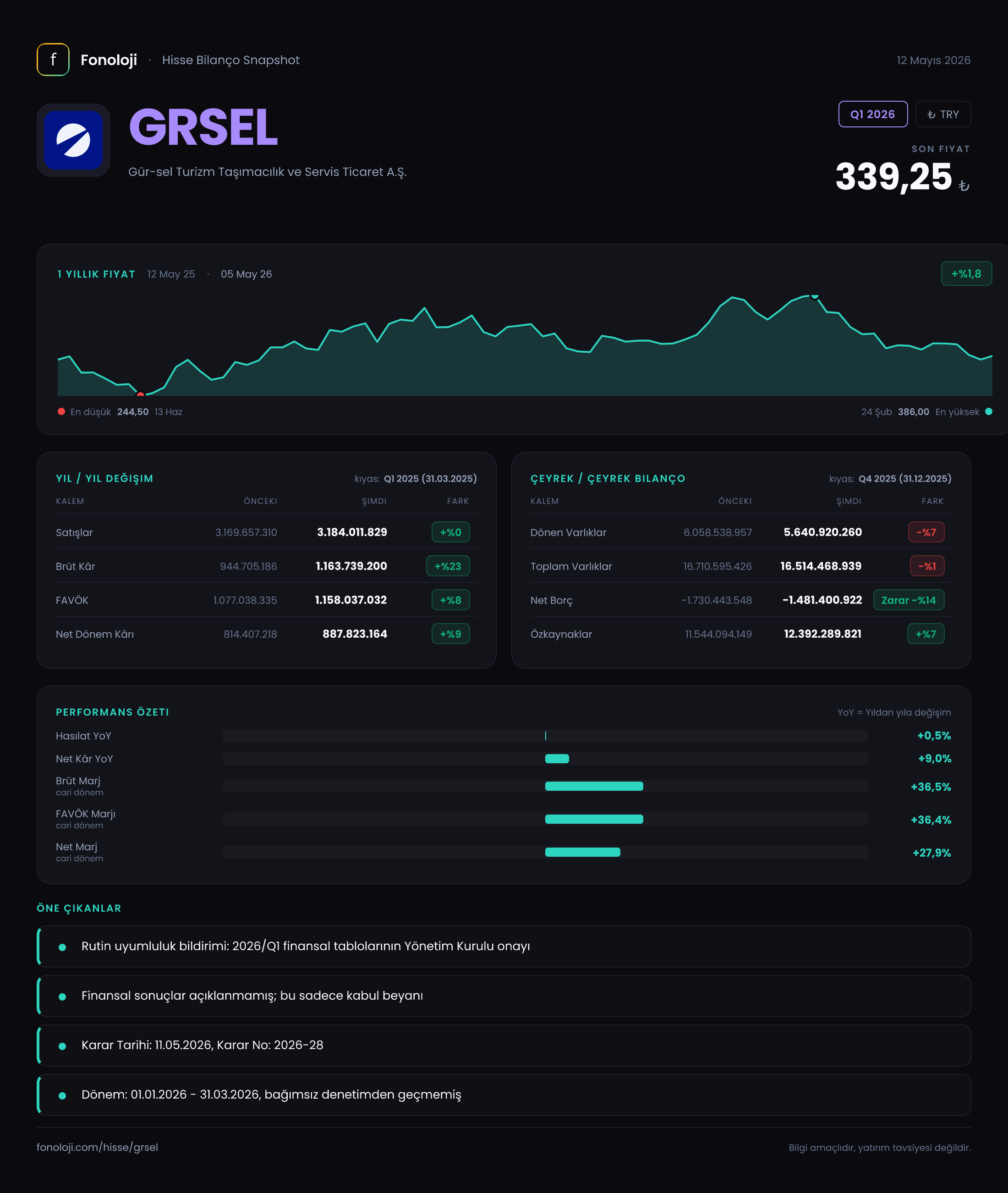
Task: Click the 244,50 lowest price value
Action: [132, 411]
